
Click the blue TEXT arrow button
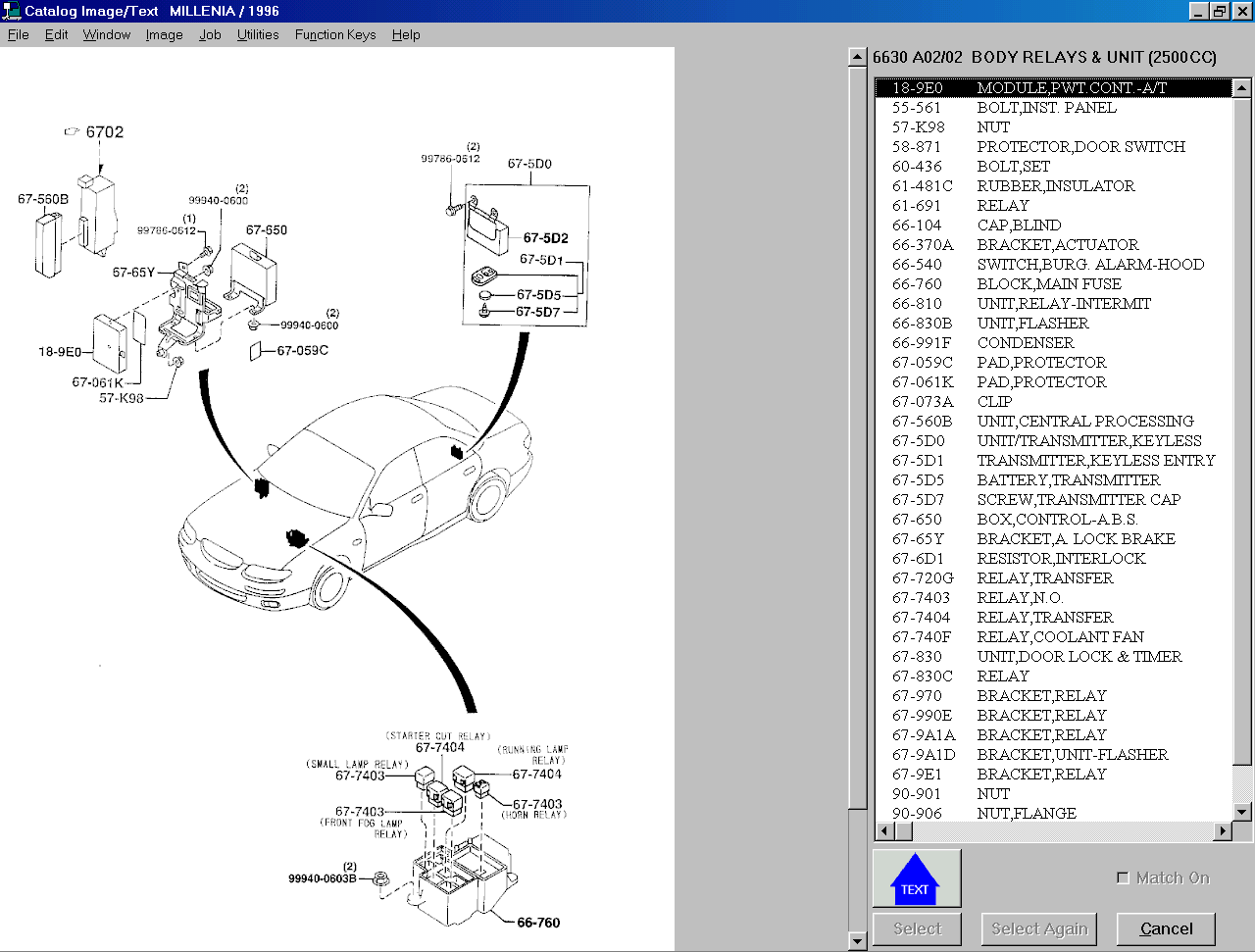click(x=917, y=877)
